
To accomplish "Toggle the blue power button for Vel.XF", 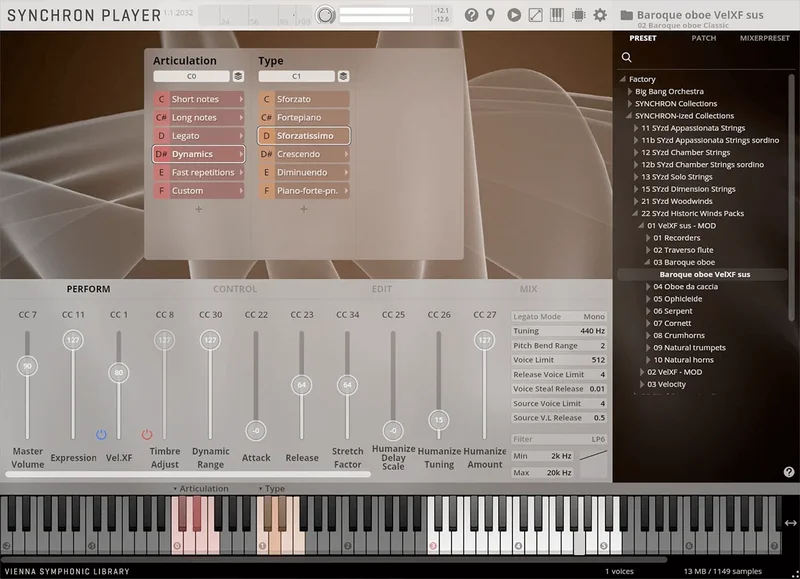I will (101, 435).
